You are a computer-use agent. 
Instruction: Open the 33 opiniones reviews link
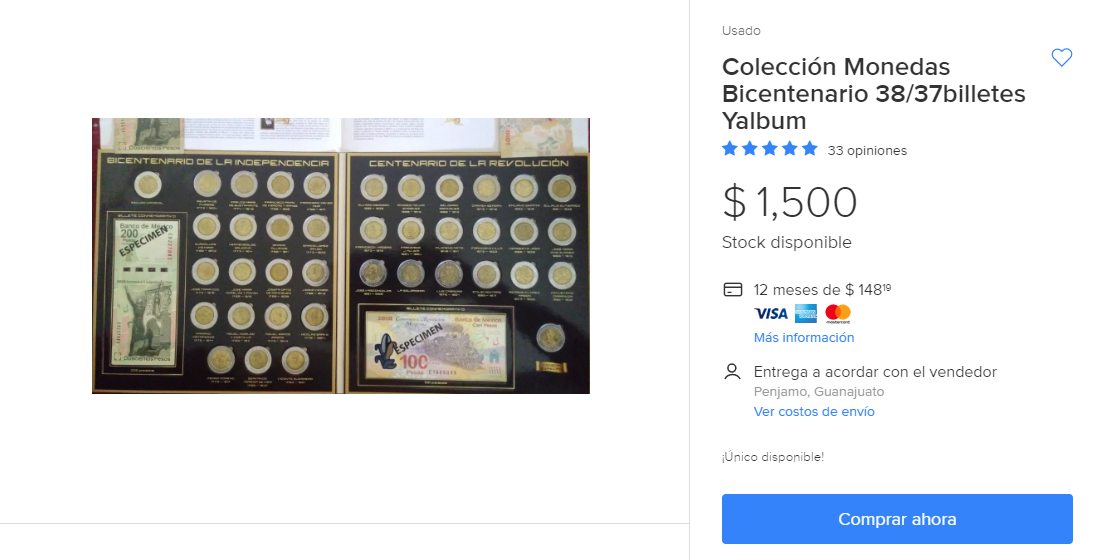tap(867, 151)
